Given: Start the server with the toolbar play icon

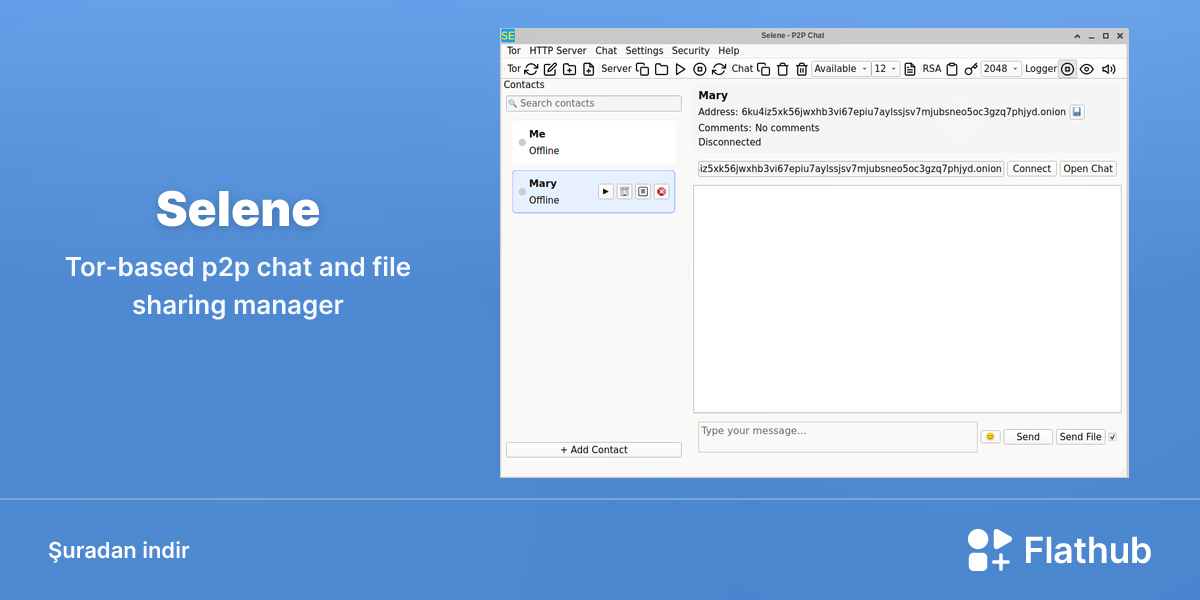Looking at the screenshot, I should coord(681,69).
